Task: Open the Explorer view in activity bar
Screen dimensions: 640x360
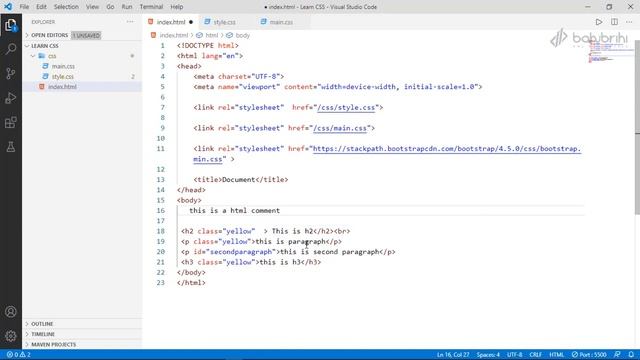Action: 11,26
